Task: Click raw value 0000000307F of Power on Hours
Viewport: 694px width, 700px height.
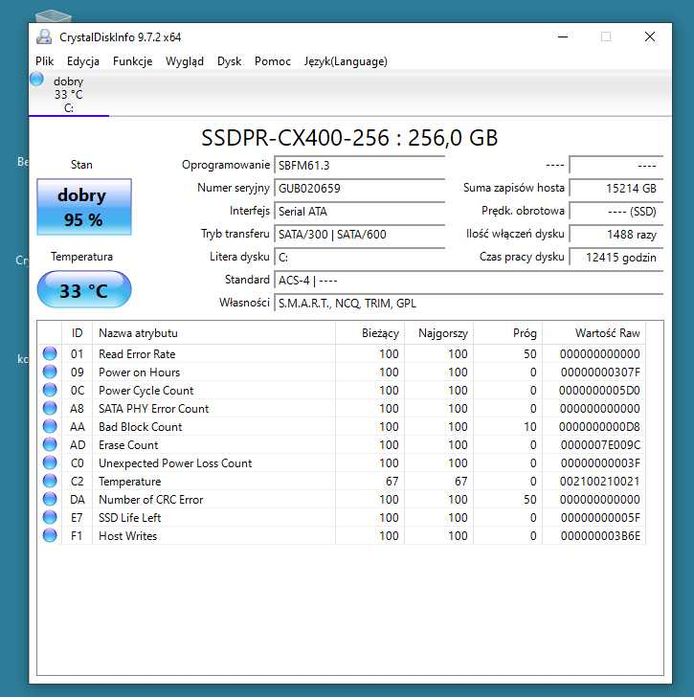Action: pos(600,372)
